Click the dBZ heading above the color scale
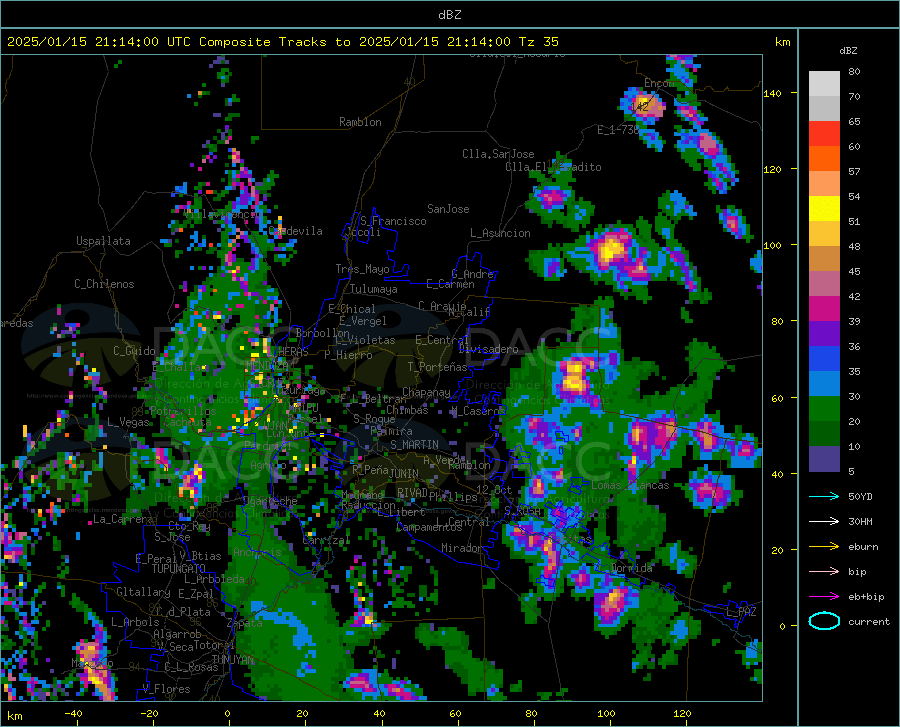Image resolution: width=900 pixels, height=727 pixels. pos(848,50)
